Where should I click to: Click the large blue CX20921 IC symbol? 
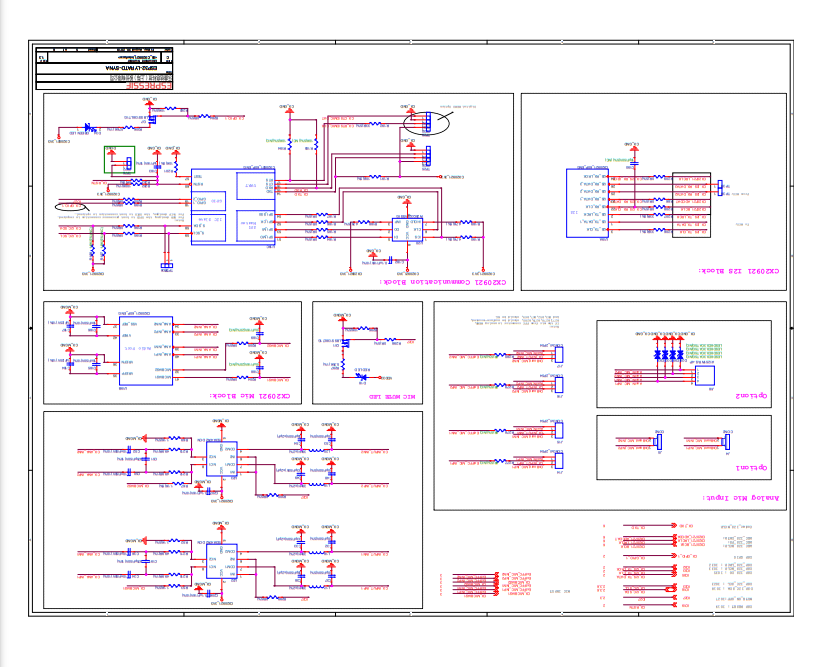point(233,207)
